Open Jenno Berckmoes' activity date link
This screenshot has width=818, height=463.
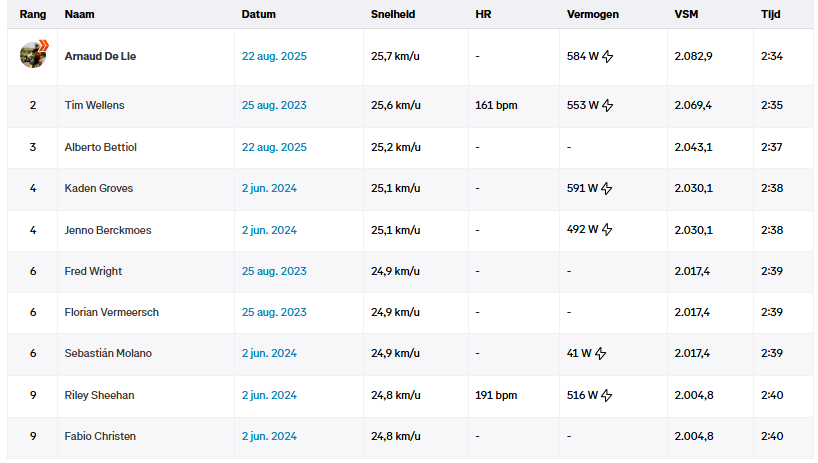tap(269, 230)
